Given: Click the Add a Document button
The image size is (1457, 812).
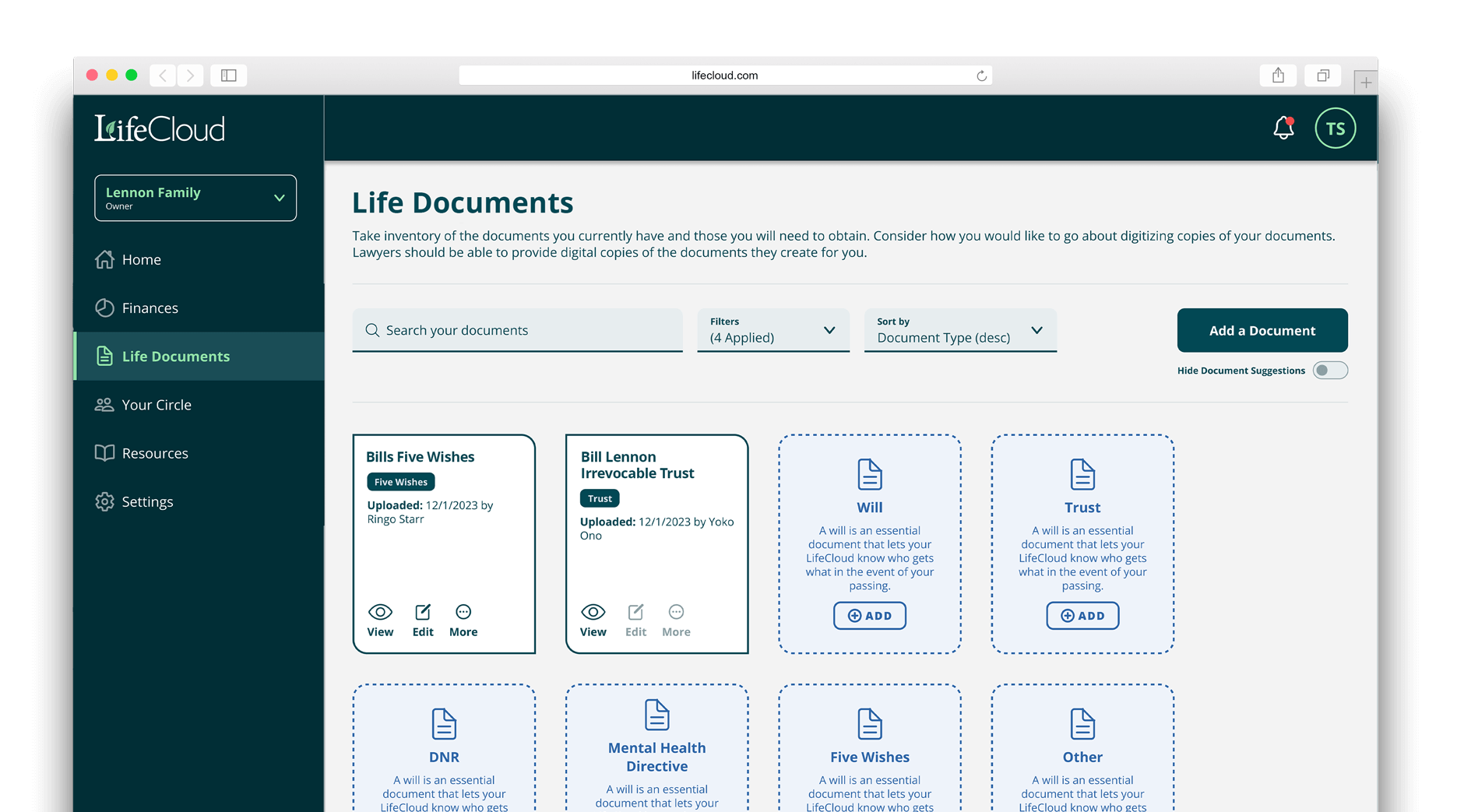Looking at the screenshot, I should click(x=1262, y=330).
